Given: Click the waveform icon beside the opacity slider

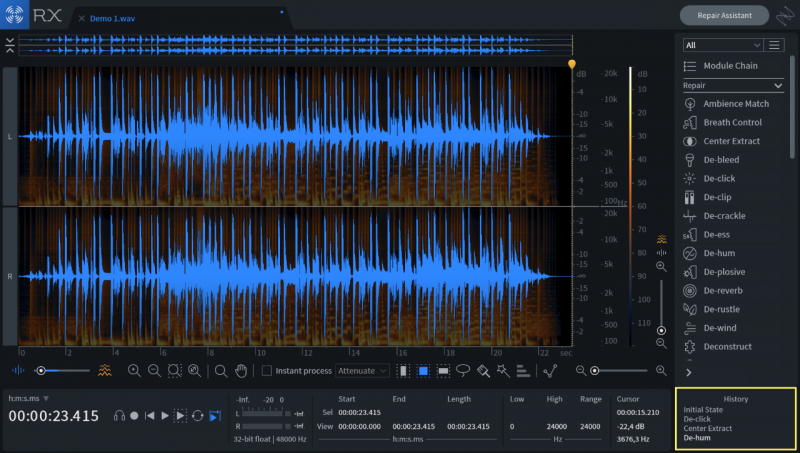Looking at the screenshot, I should click(18, 370).
